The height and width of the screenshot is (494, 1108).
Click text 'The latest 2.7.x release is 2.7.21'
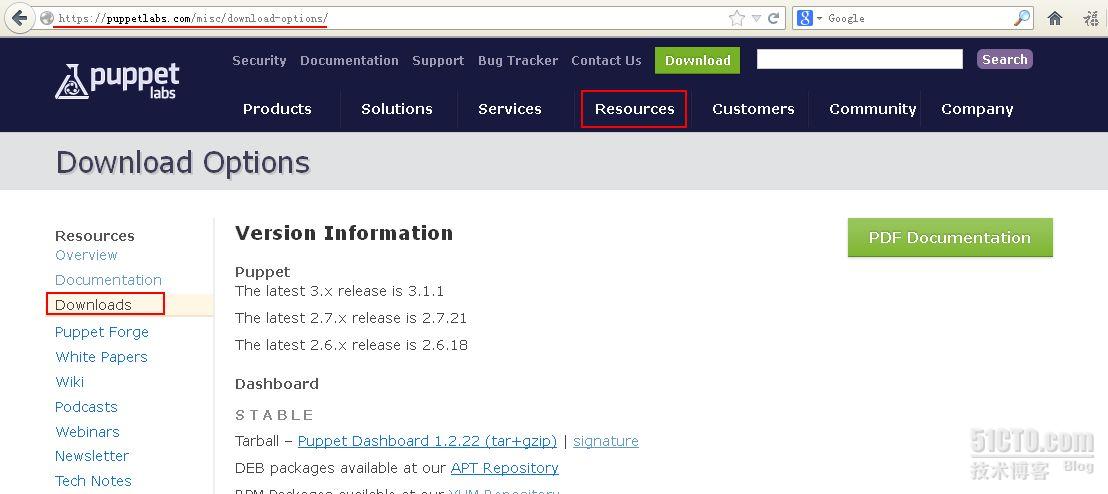(351, 318)
